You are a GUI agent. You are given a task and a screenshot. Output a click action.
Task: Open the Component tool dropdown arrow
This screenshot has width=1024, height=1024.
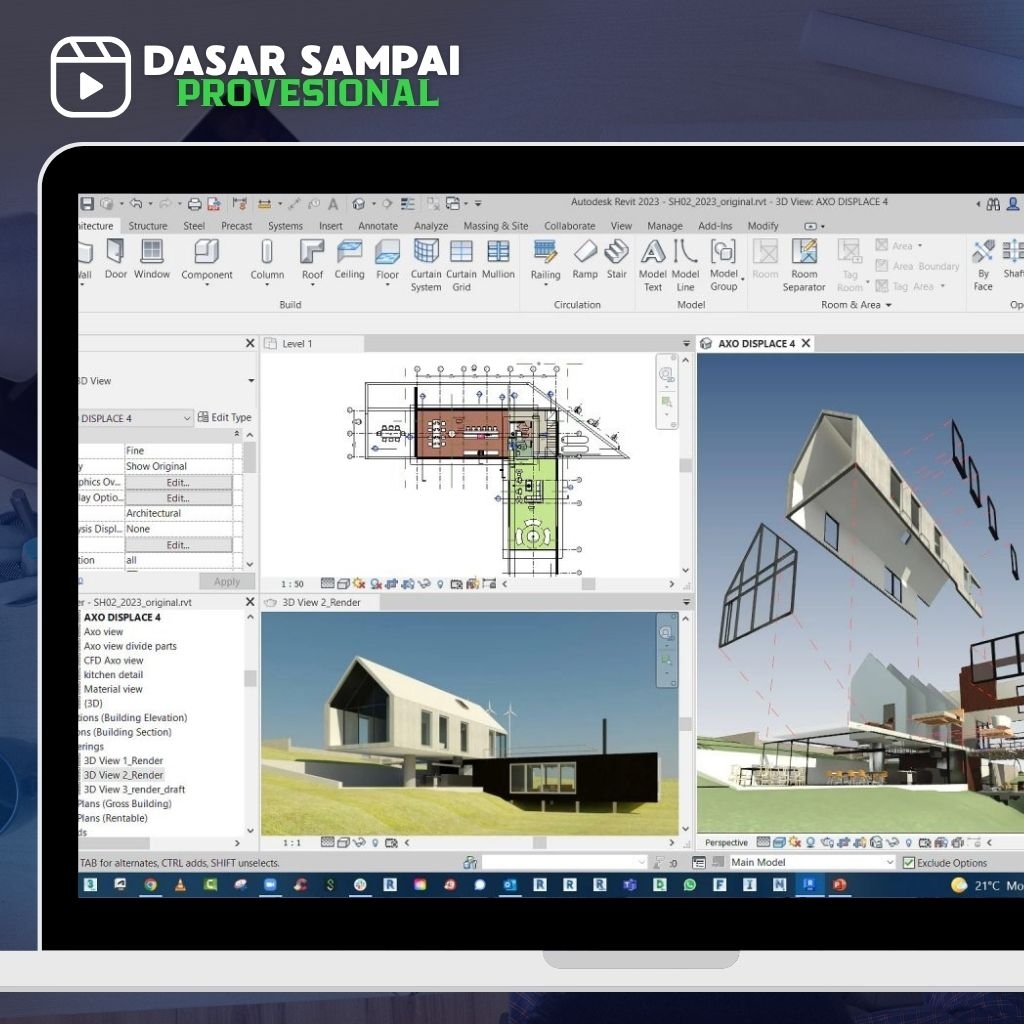tap(206, 285)
